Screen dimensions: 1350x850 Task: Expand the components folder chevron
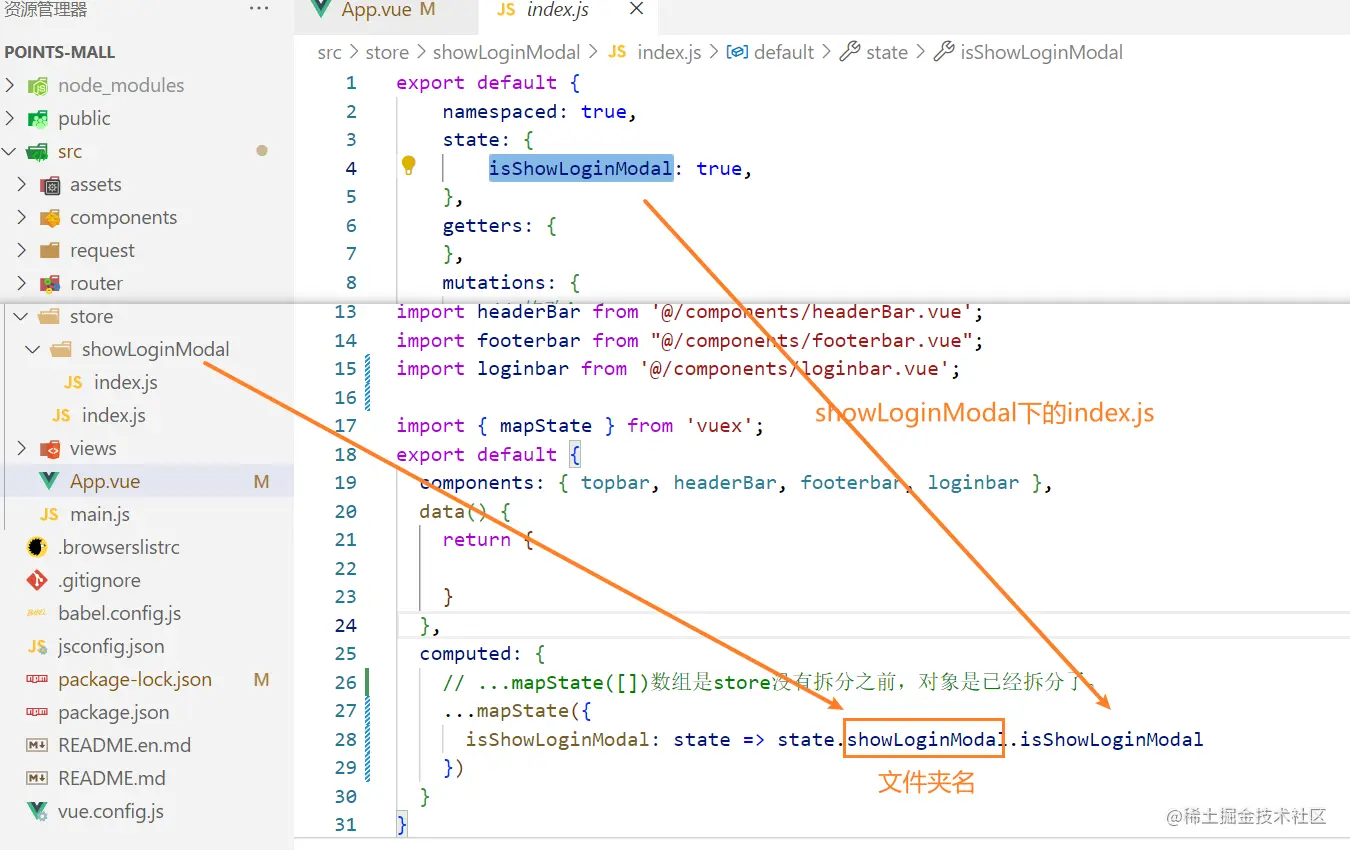click(22, 218)
